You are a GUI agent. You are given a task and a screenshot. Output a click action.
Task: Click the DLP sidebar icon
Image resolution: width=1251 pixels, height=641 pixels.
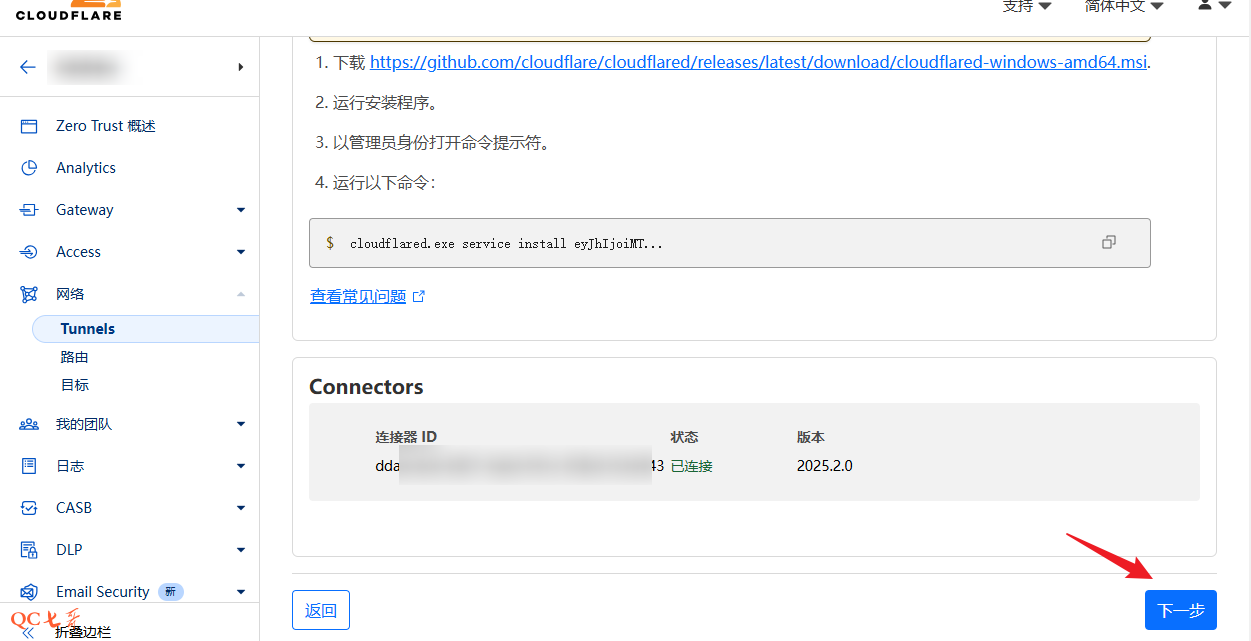[29, 550]
